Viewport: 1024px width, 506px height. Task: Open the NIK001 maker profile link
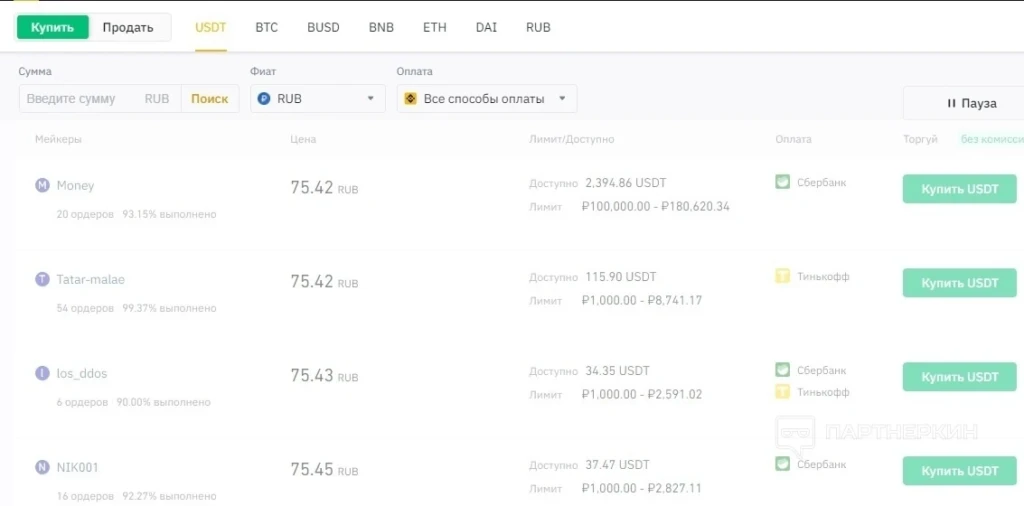(x=78, y=467)
